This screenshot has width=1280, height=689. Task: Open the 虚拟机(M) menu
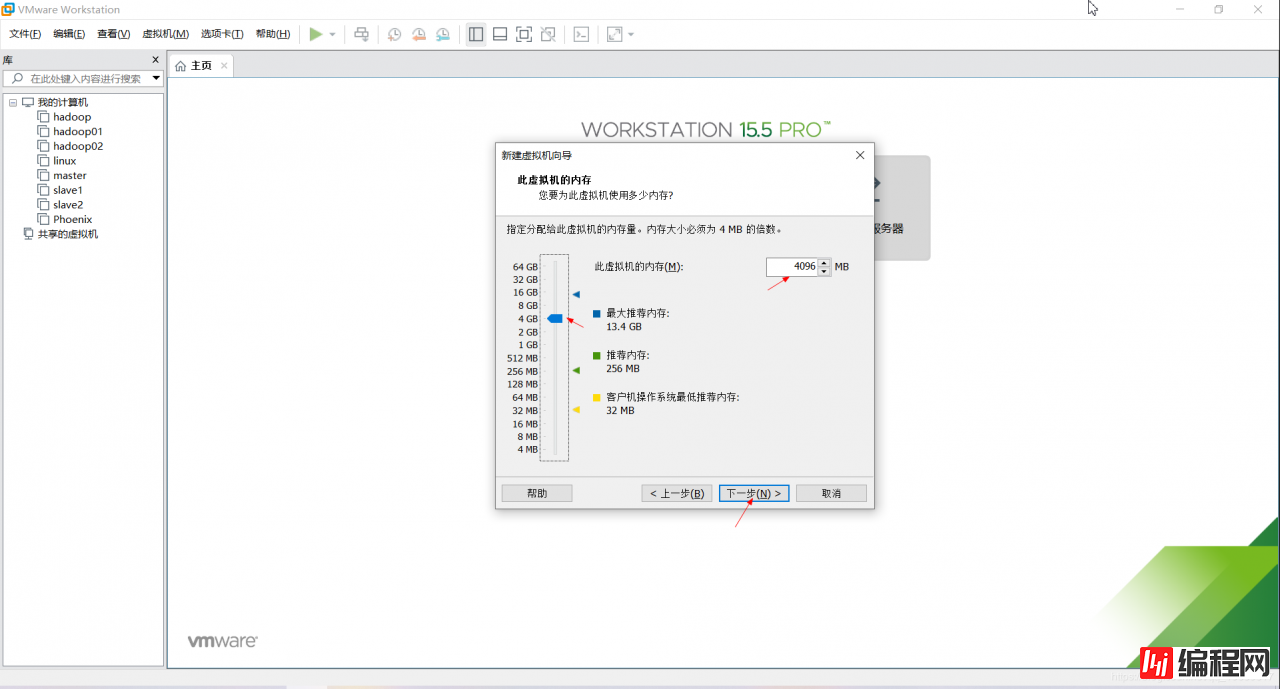166,34
